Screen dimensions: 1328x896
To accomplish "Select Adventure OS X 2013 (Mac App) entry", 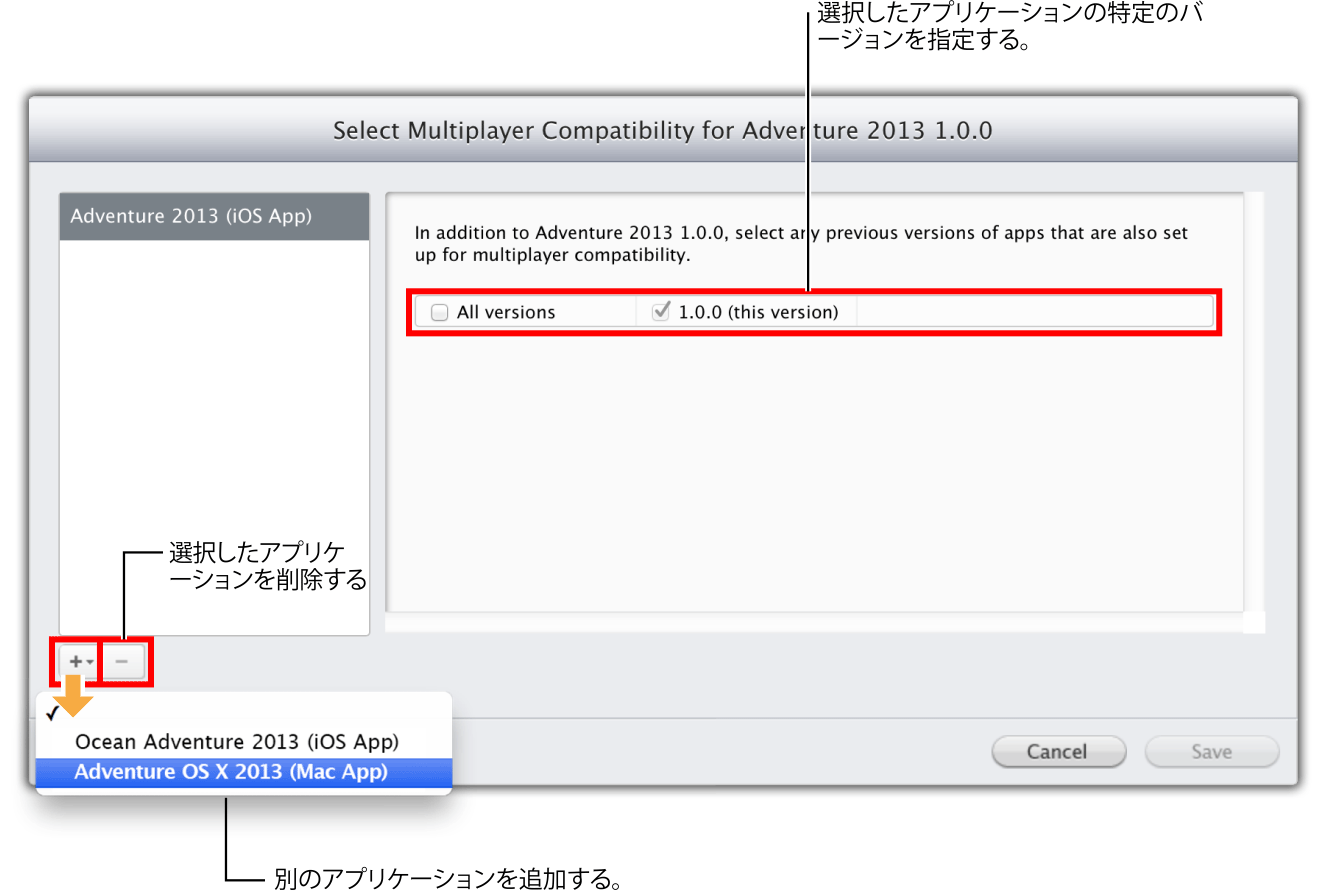I will tap(231, 772).
